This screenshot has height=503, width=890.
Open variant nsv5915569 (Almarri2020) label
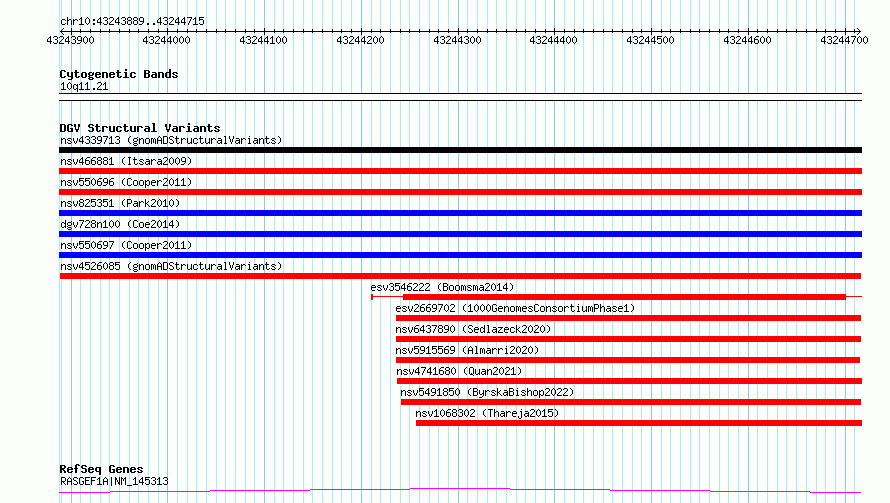point(467,350)
